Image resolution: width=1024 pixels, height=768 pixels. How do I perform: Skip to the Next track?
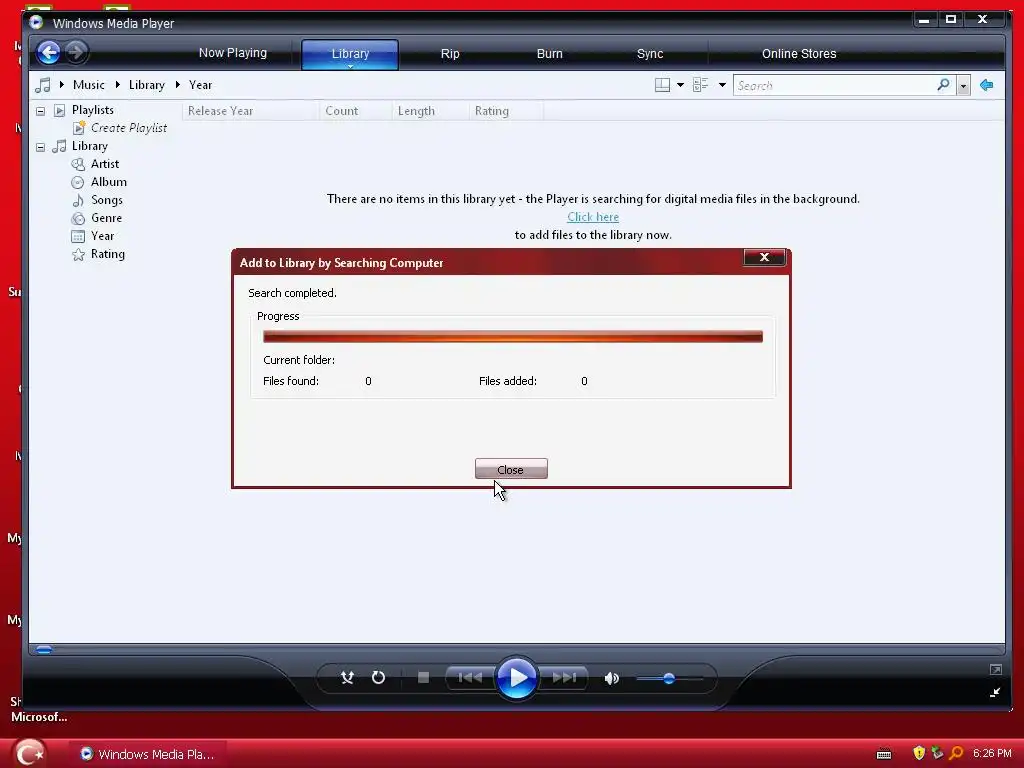pos(564,678)
